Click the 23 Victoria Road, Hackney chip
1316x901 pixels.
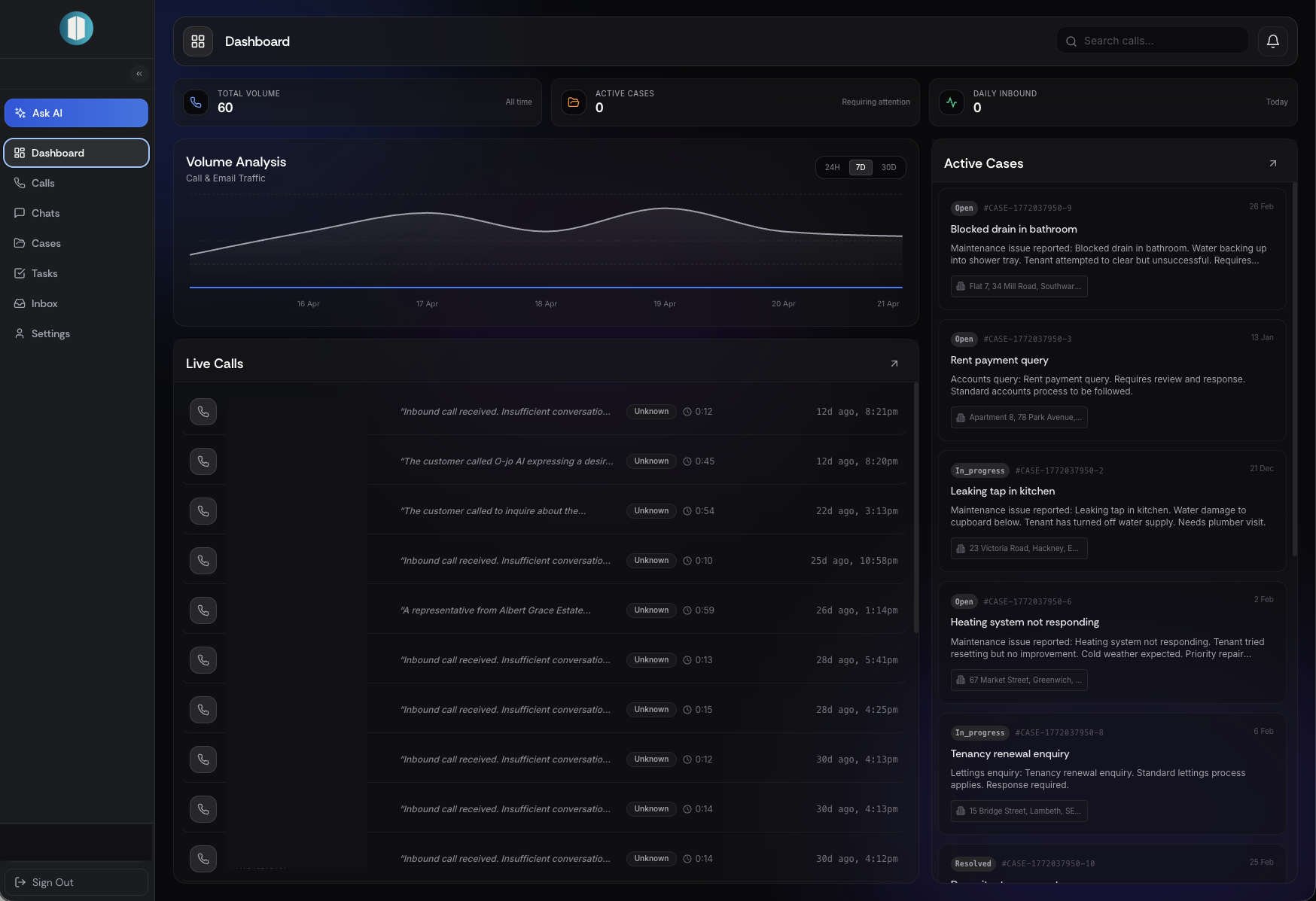1019,548
